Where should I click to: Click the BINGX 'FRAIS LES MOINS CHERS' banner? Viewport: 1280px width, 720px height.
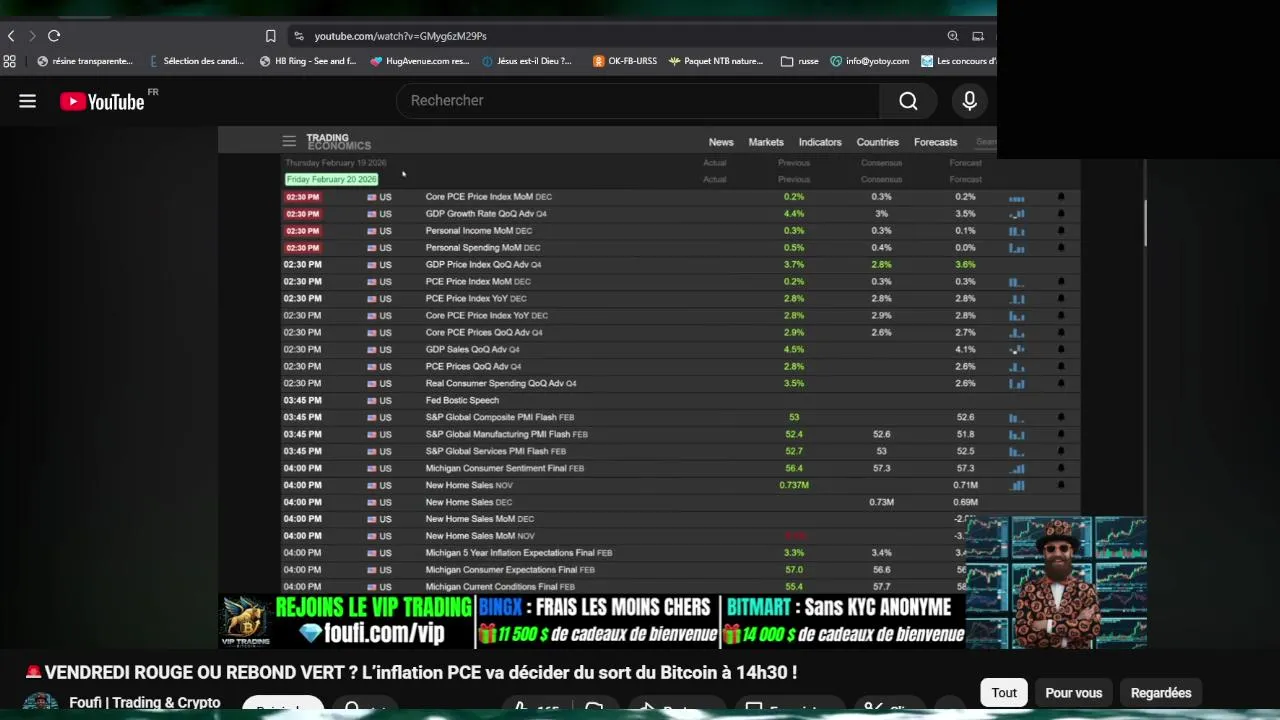[x=599, y=621]
